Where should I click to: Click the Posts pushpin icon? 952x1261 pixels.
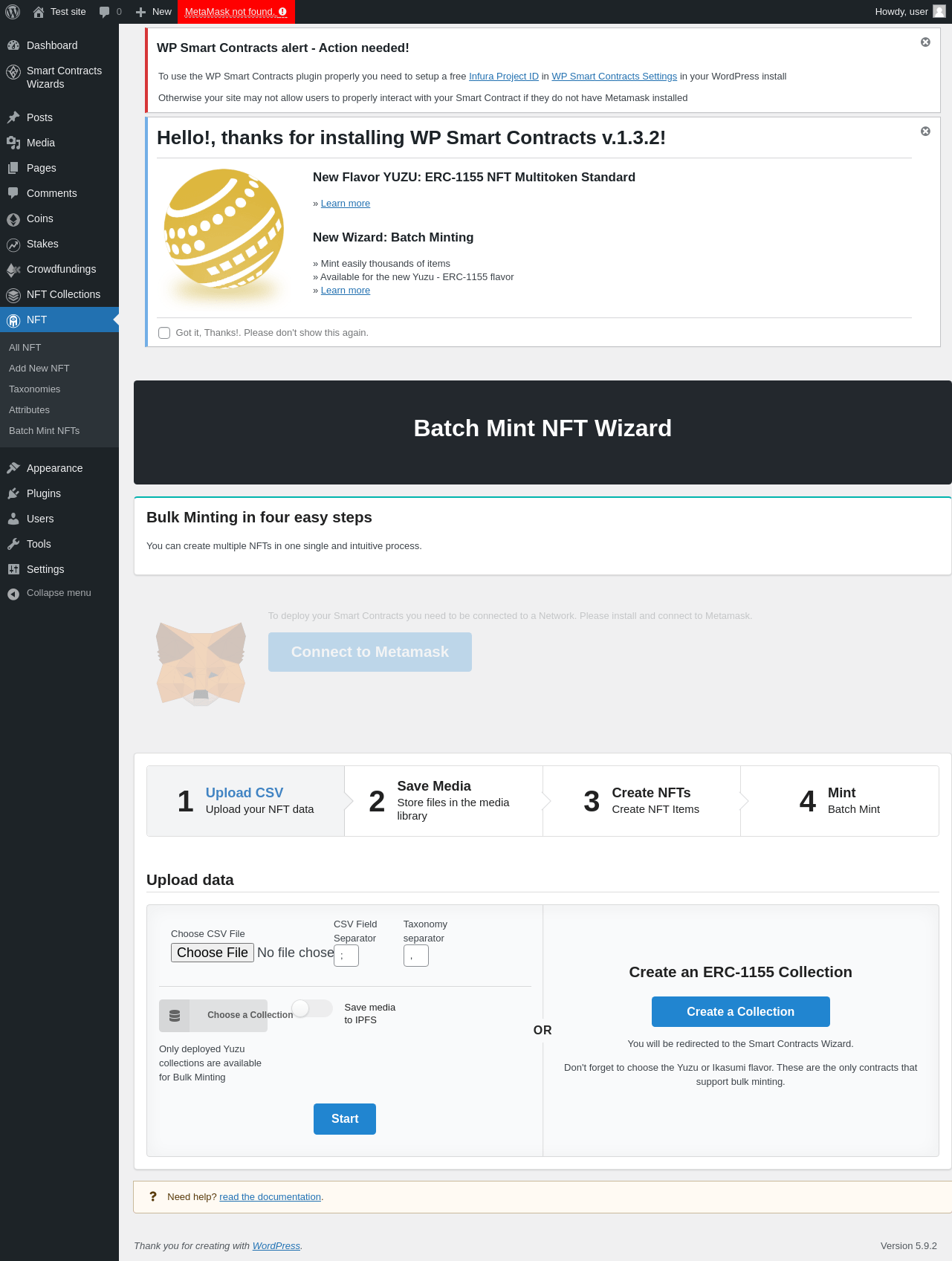pos(13,117)
